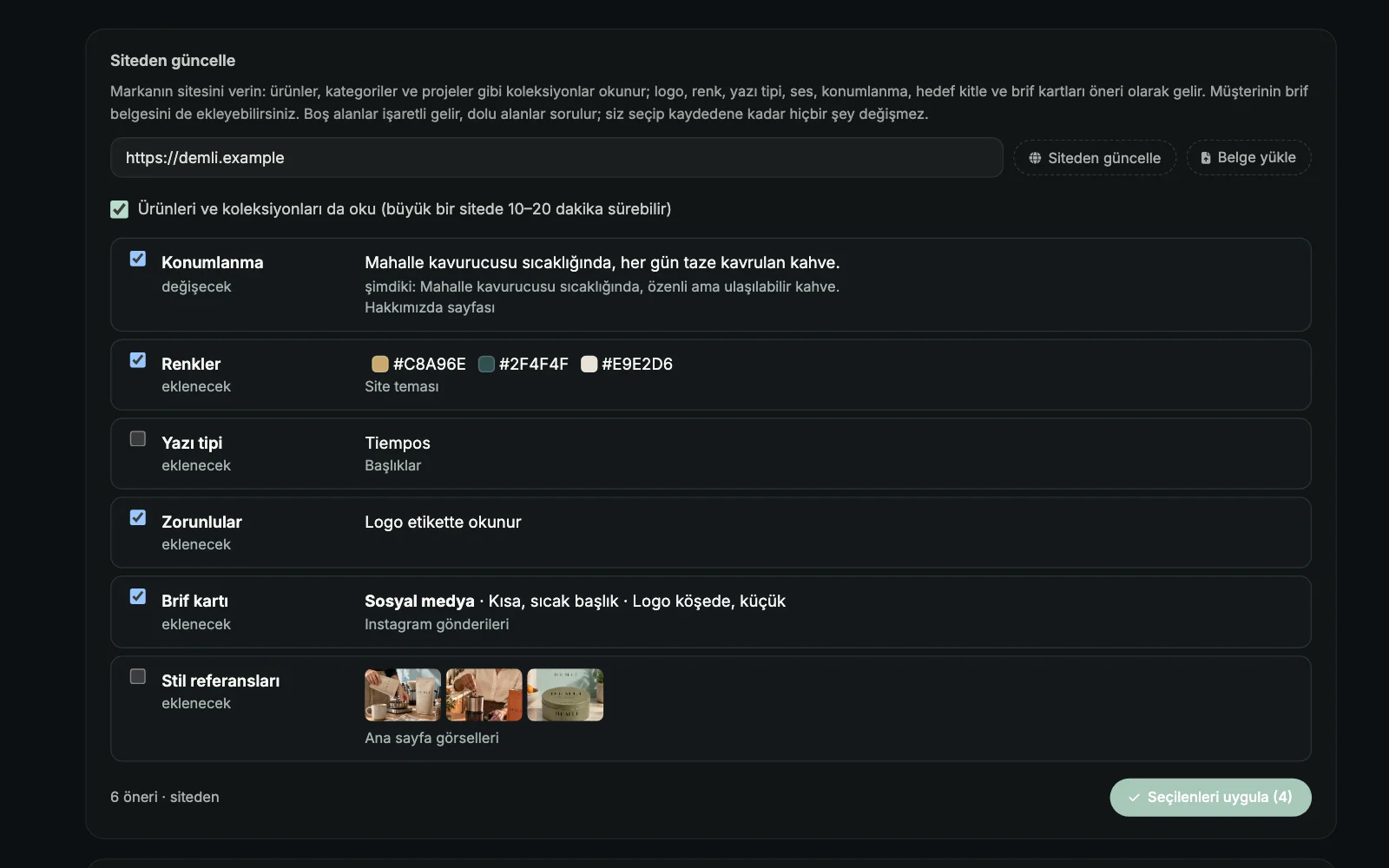Select the #2F4F4F dark green swatch

point(486,365)
